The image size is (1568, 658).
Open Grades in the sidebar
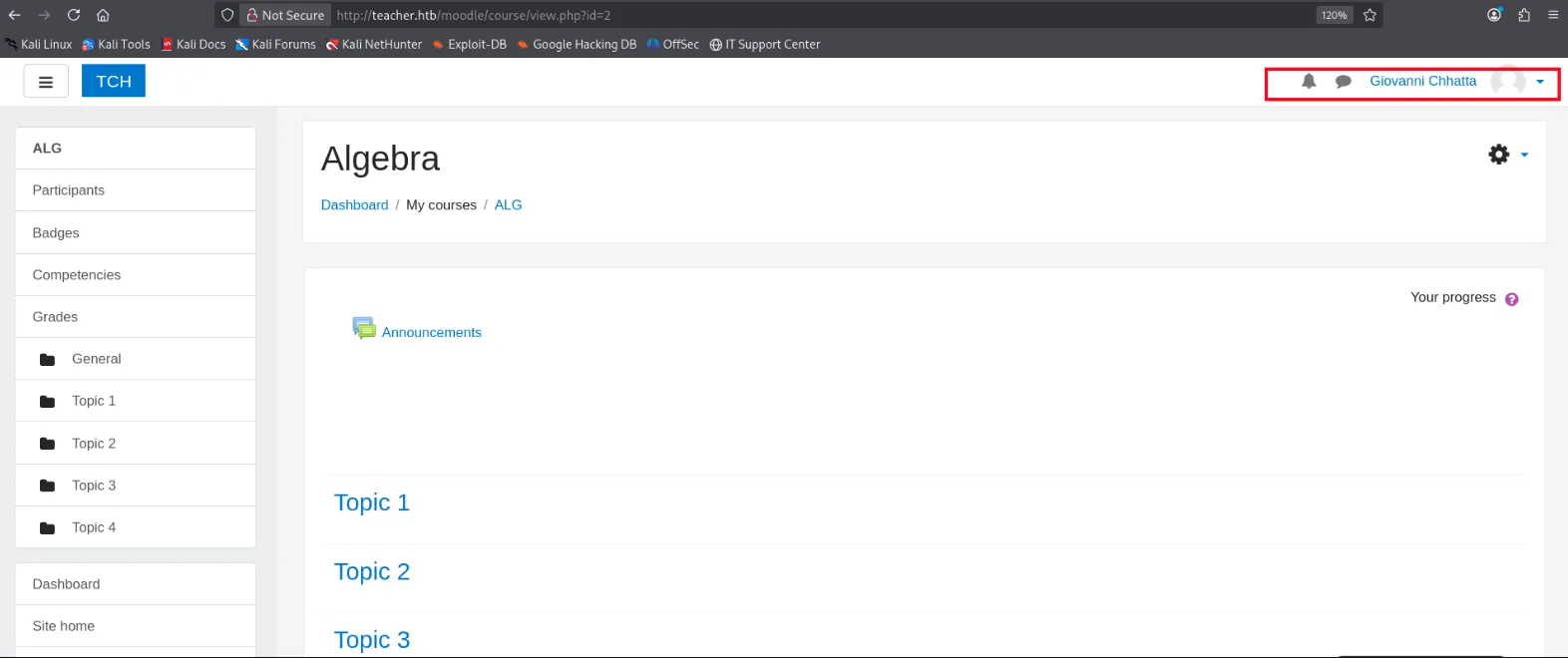click(x=136, y=317)
